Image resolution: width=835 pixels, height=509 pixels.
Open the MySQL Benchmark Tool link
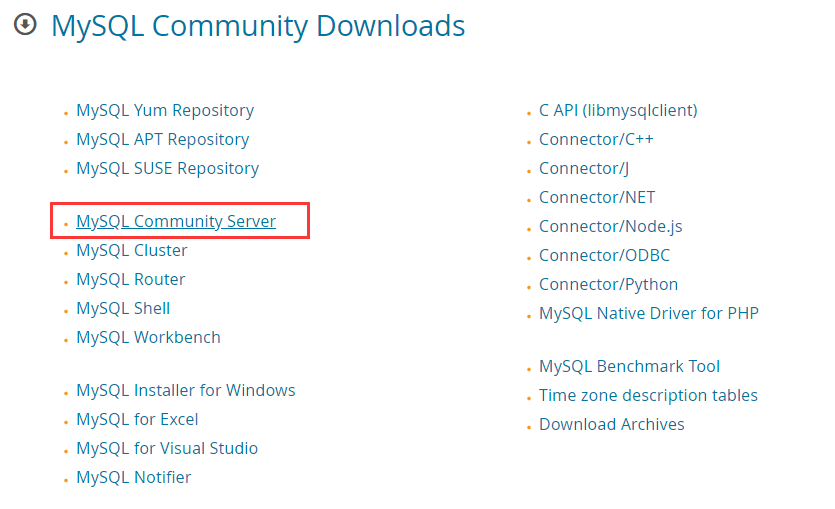click(629, 366)
